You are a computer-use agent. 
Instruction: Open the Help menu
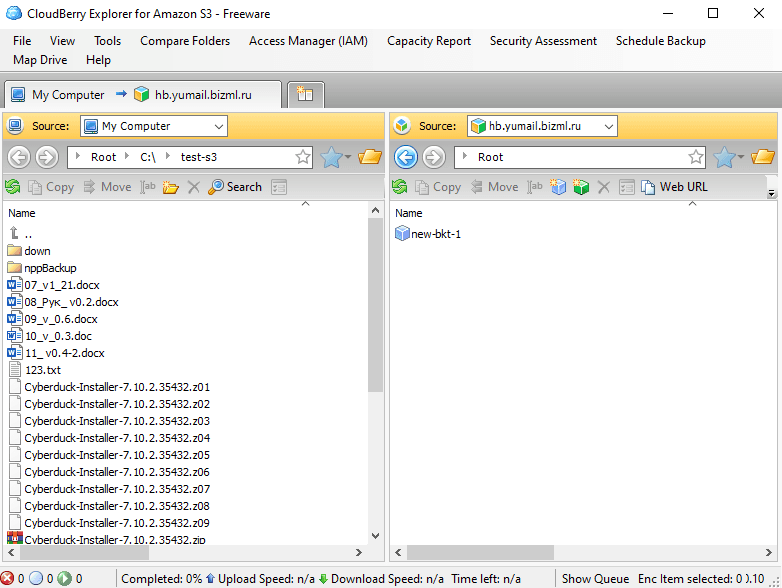pos(98,60)
